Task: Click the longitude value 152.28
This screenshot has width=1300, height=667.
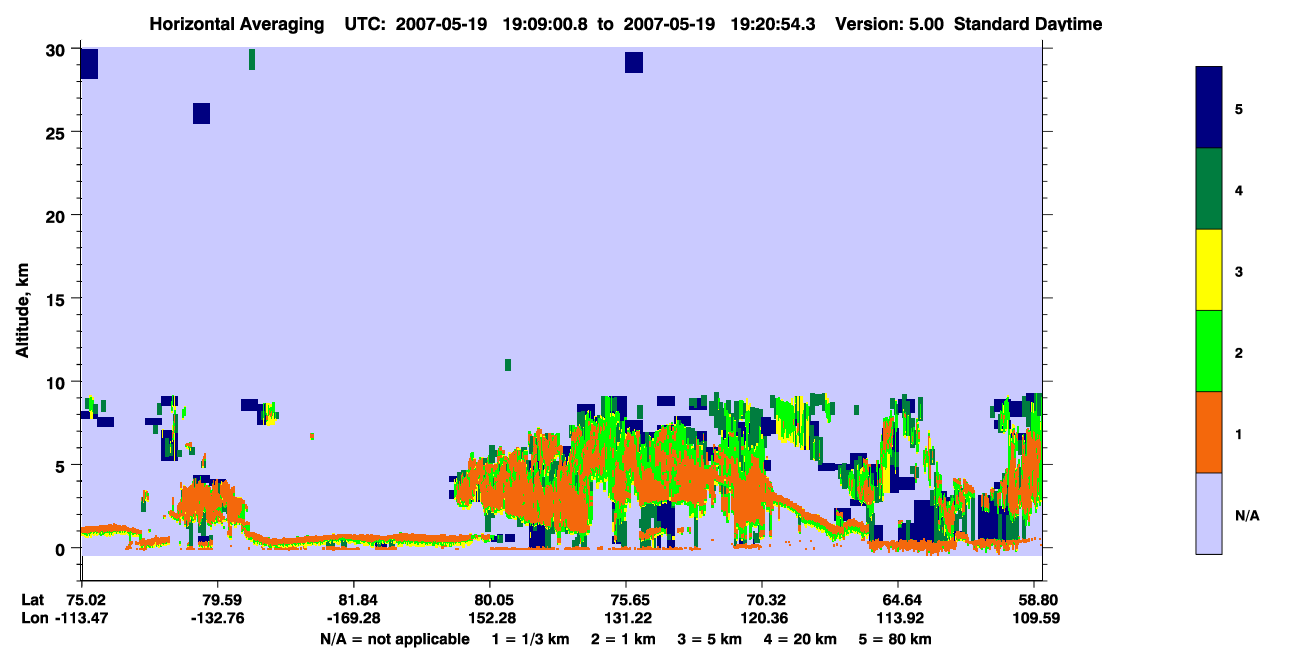Action: tap(490, 618)
